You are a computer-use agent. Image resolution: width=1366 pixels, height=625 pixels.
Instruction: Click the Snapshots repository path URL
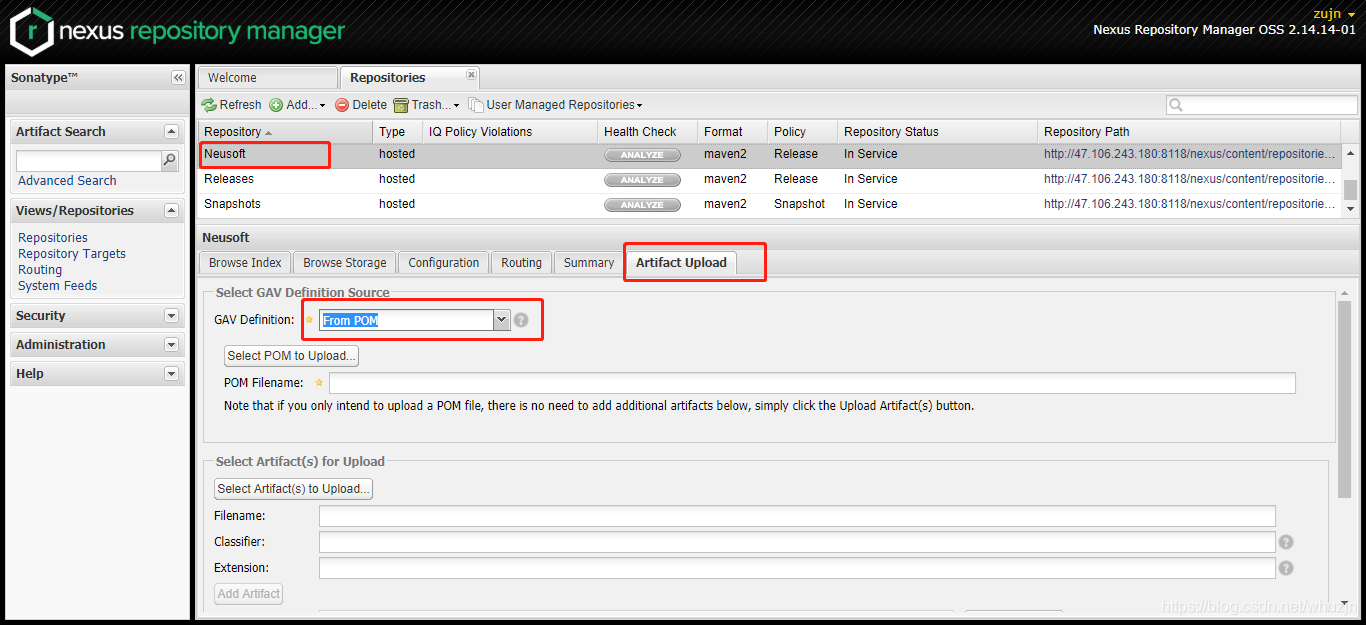pyautogui.click(x=1189, y=204)
